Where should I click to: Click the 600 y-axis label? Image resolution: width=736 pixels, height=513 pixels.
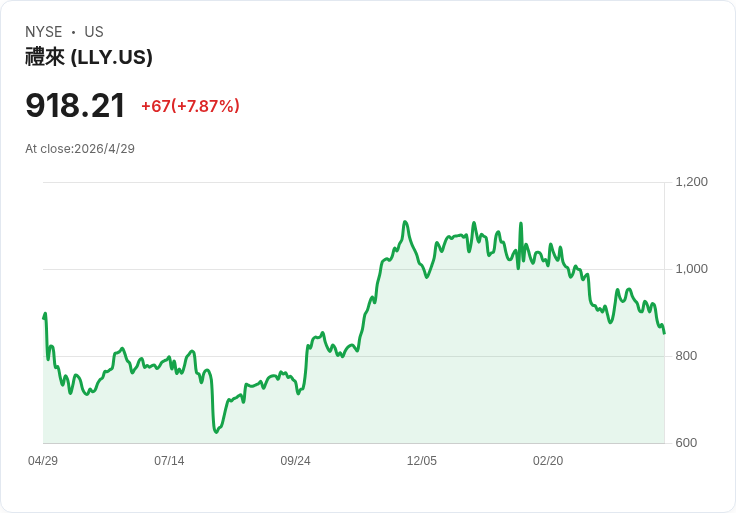point(686,443)
